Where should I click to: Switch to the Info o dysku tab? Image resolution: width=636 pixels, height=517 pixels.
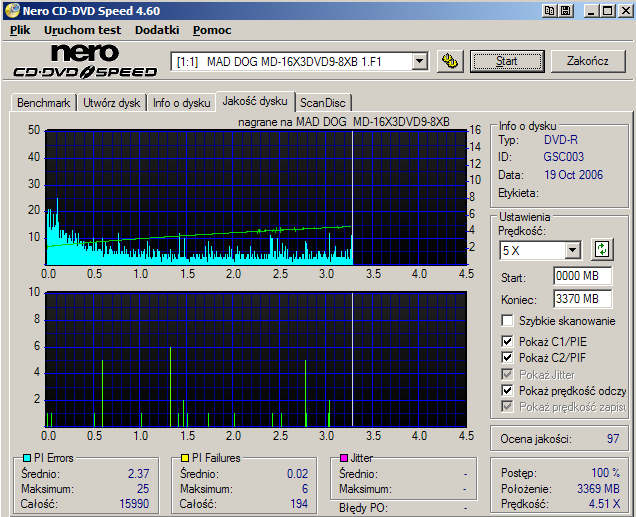[x=181, y=103]
